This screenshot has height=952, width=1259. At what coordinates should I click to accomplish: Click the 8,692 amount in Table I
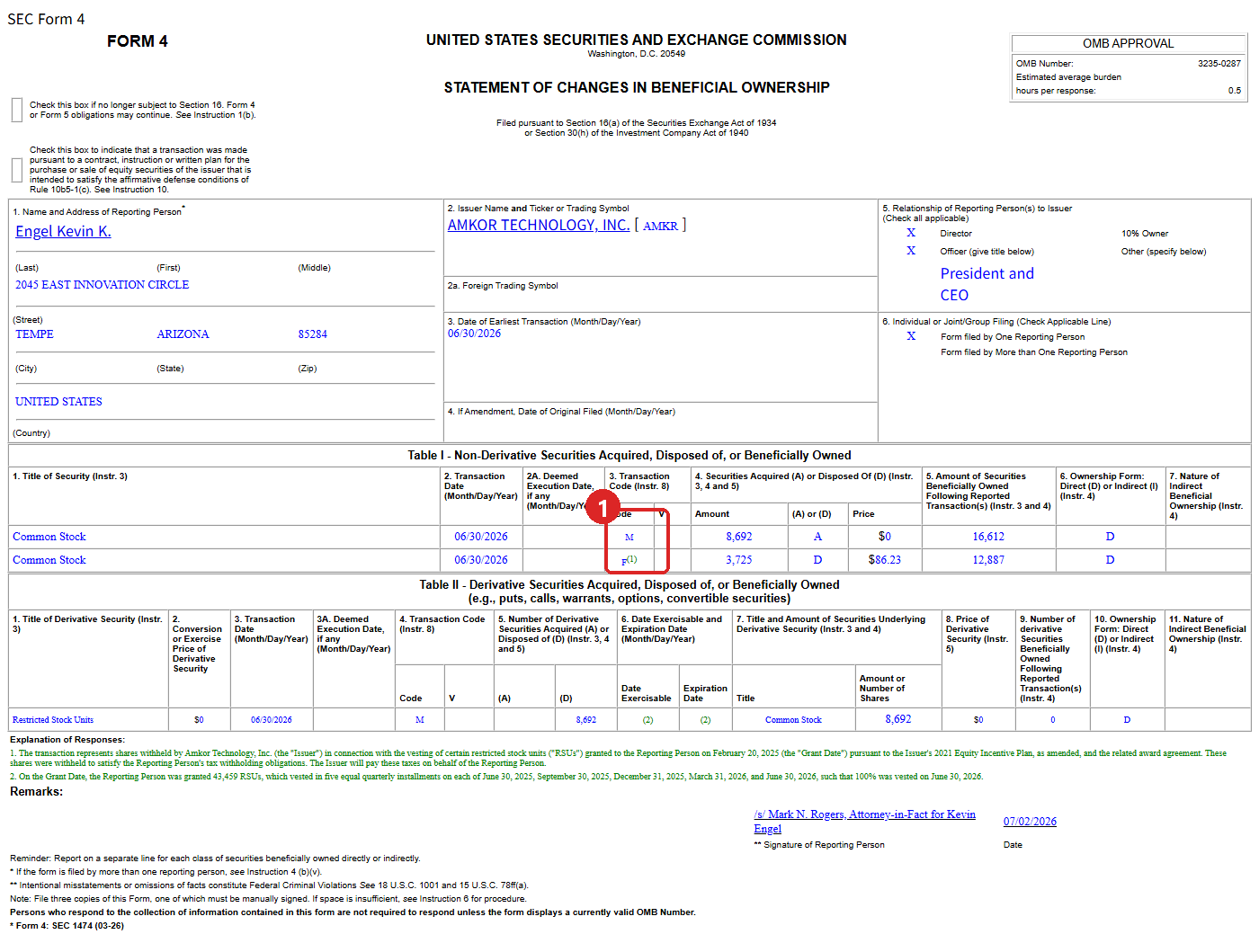point(739,537)
